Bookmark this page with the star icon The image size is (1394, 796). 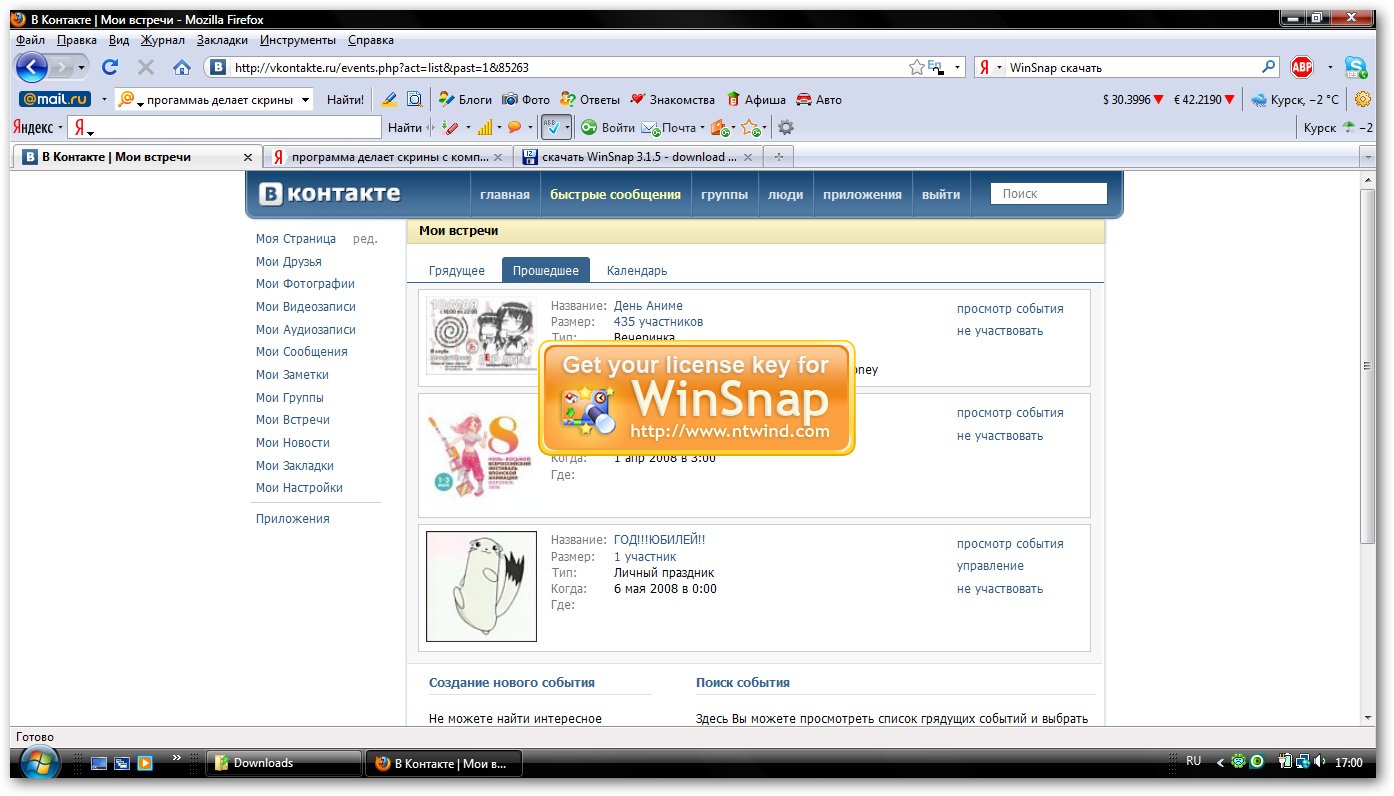point(917,68)
